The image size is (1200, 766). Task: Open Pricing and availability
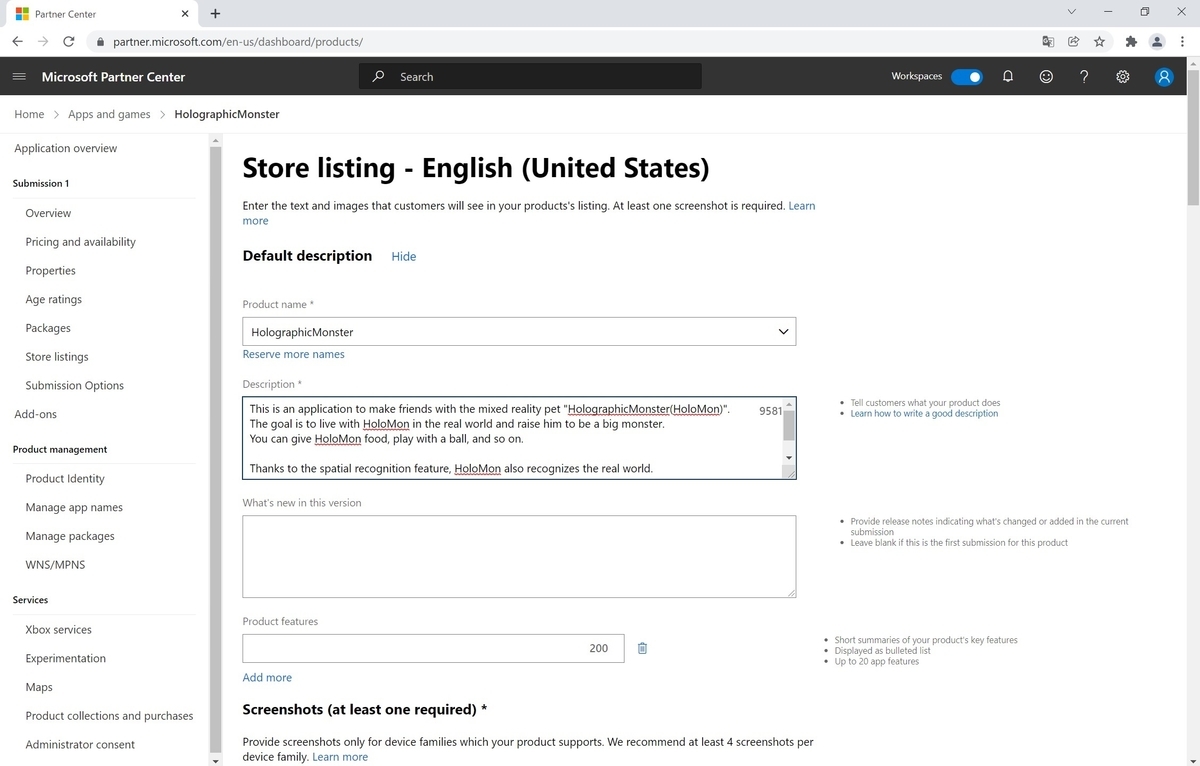point(80,242)
